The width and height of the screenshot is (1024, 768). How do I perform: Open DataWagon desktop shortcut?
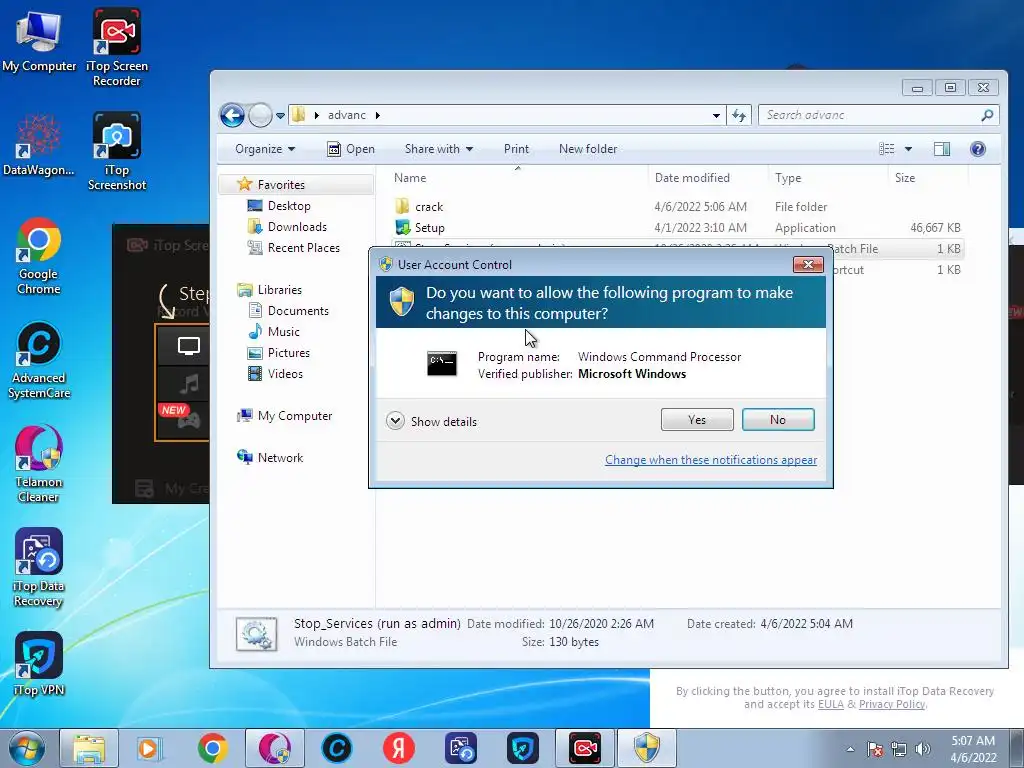tap(39, 145)
